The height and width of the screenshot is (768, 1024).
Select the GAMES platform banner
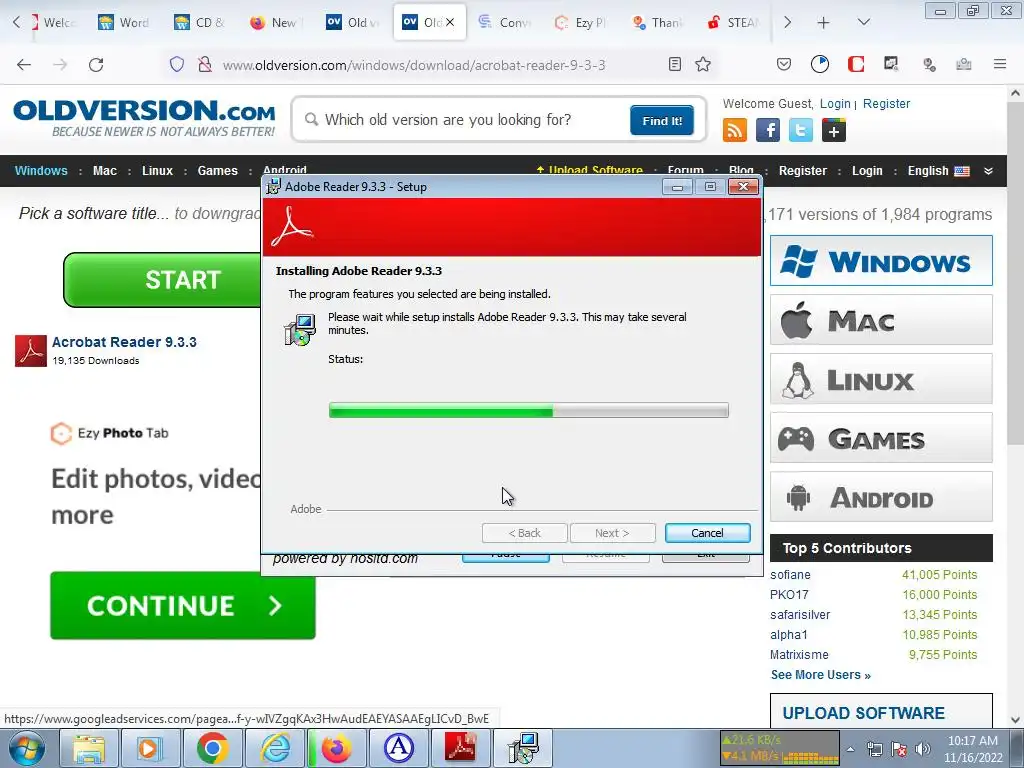881,438
